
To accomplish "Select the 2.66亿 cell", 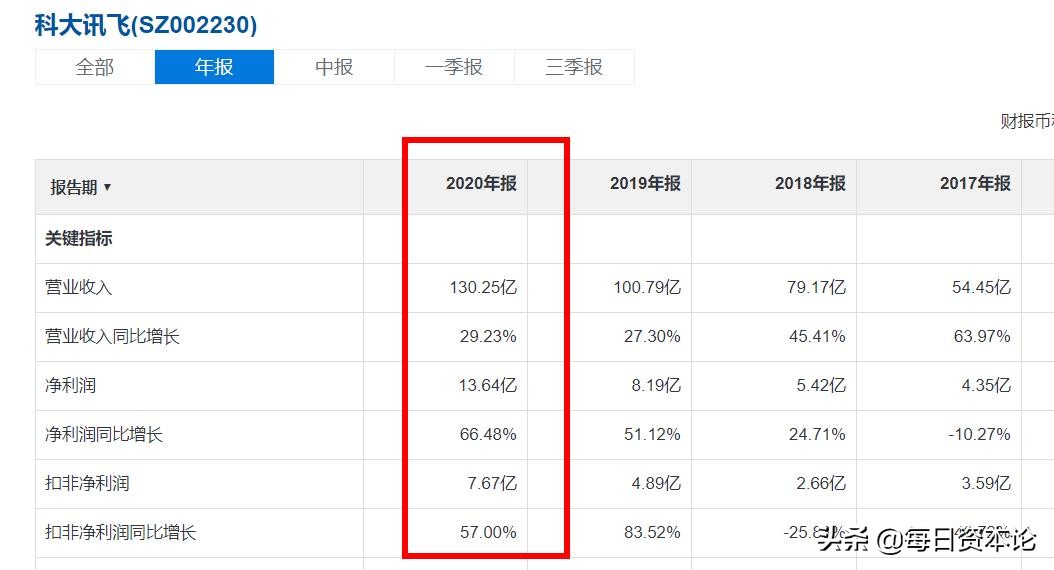I will pyautogui.click(x=821, y=484).
